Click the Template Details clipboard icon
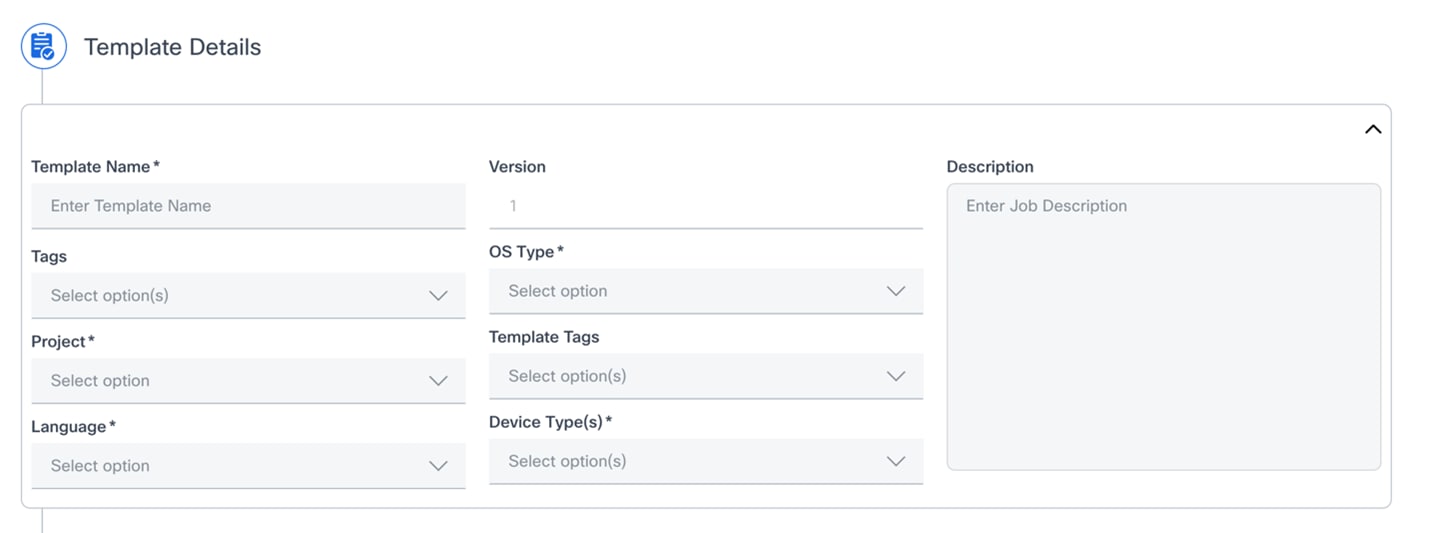The height and width of the screenshot is (533, 1430). [43, 47]
